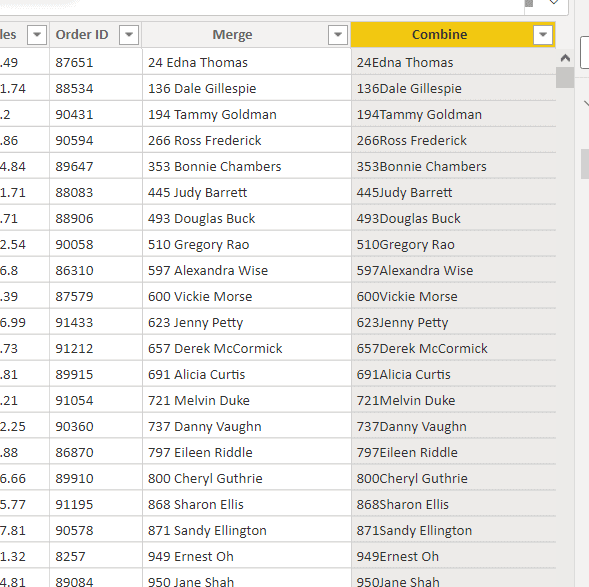Click the '623Jenny Petty' Combine cell
Screen dimensions: 589x587
[454, 322]
